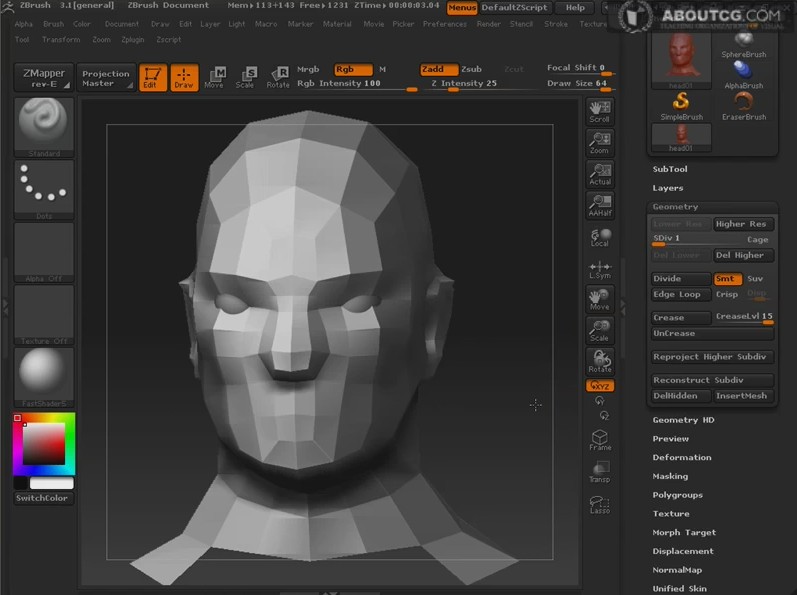Viewport: 797px width, 595px height.
Task: Toggle the Rgb mode button
Action: (x=353, y=69)
